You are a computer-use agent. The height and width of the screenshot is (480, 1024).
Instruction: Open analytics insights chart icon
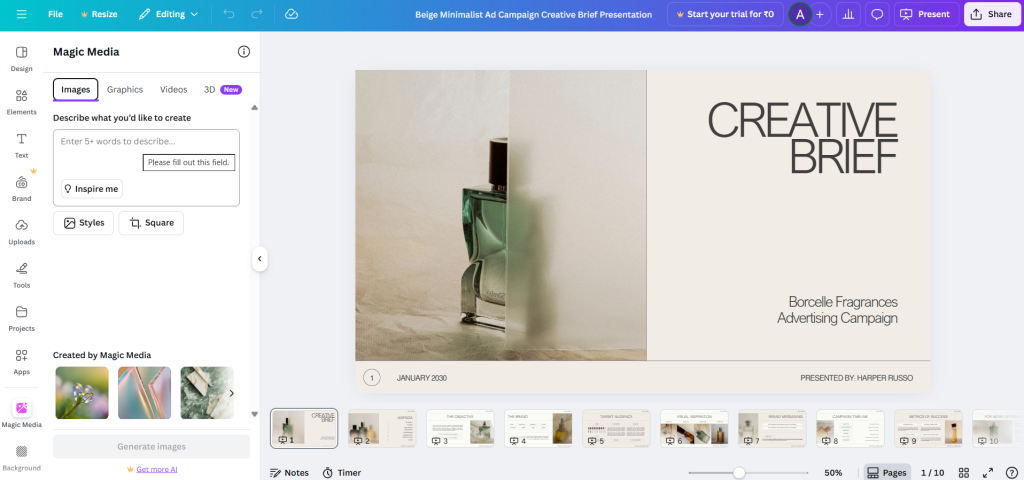click(x=848, y=14)
